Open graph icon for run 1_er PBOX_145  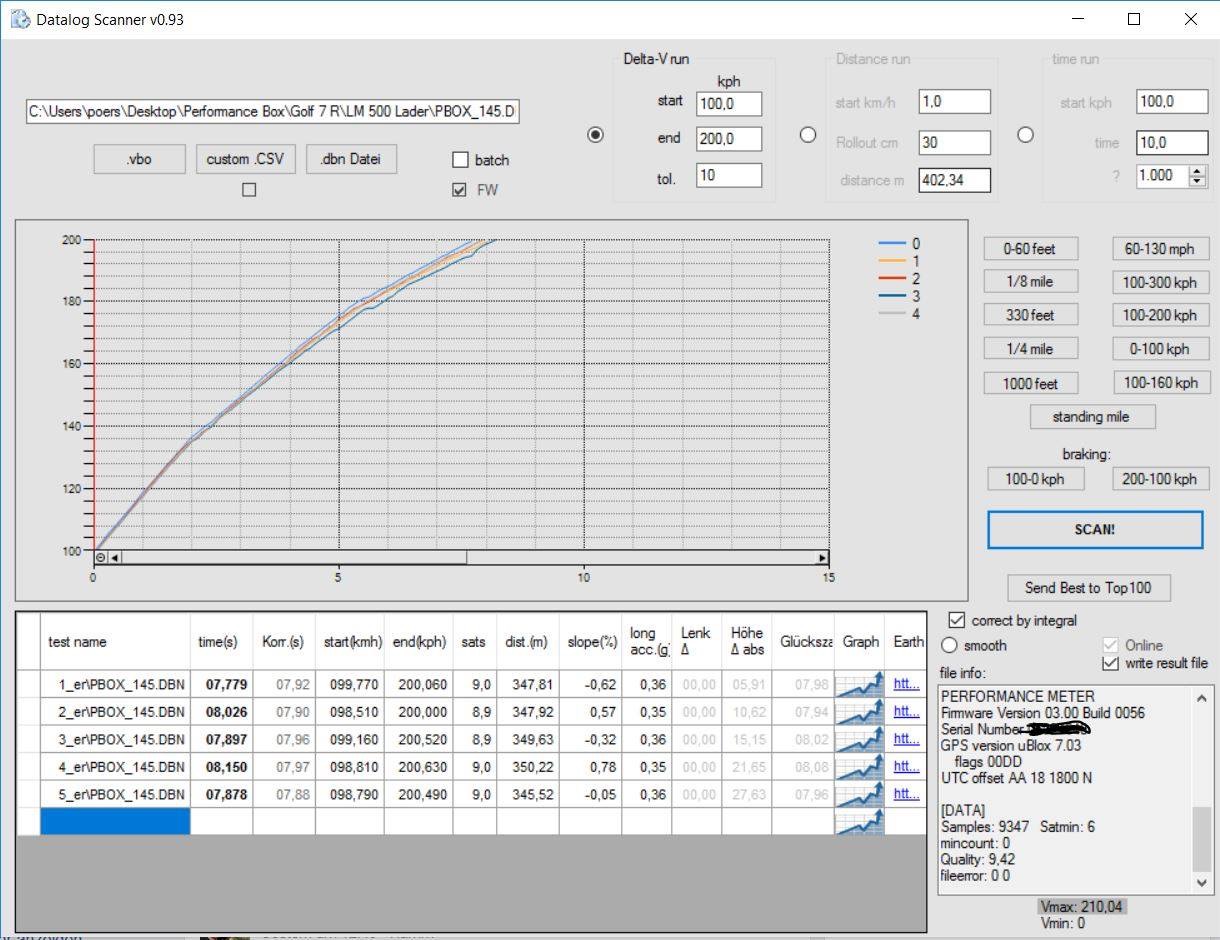(859, 684)
